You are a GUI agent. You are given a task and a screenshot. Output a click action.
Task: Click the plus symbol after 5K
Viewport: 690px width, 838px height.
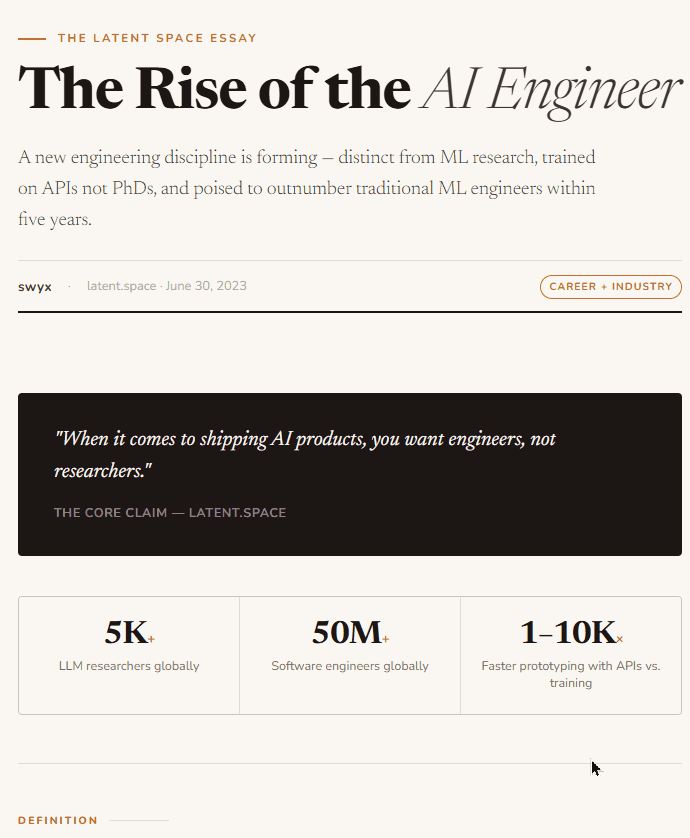pyautogui.click(x=151, y=639)
